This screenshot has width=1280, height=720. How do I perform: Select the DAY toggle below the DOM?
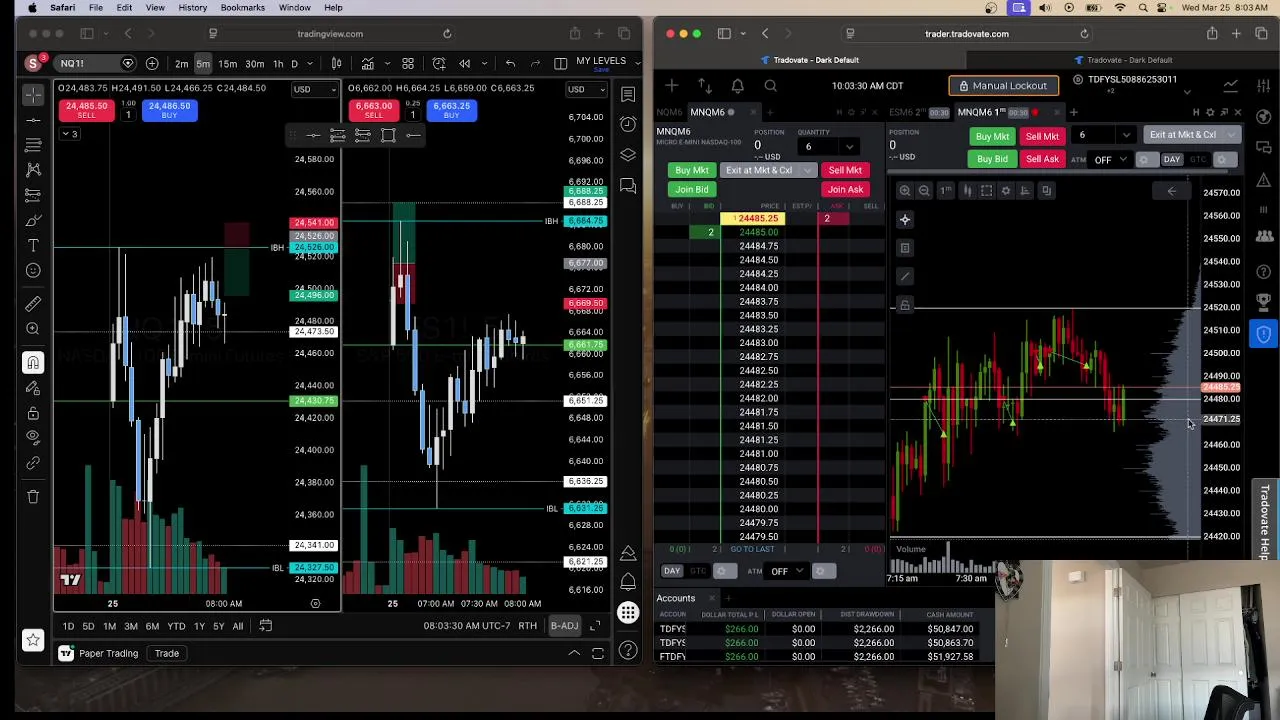(x=672, y=571)
